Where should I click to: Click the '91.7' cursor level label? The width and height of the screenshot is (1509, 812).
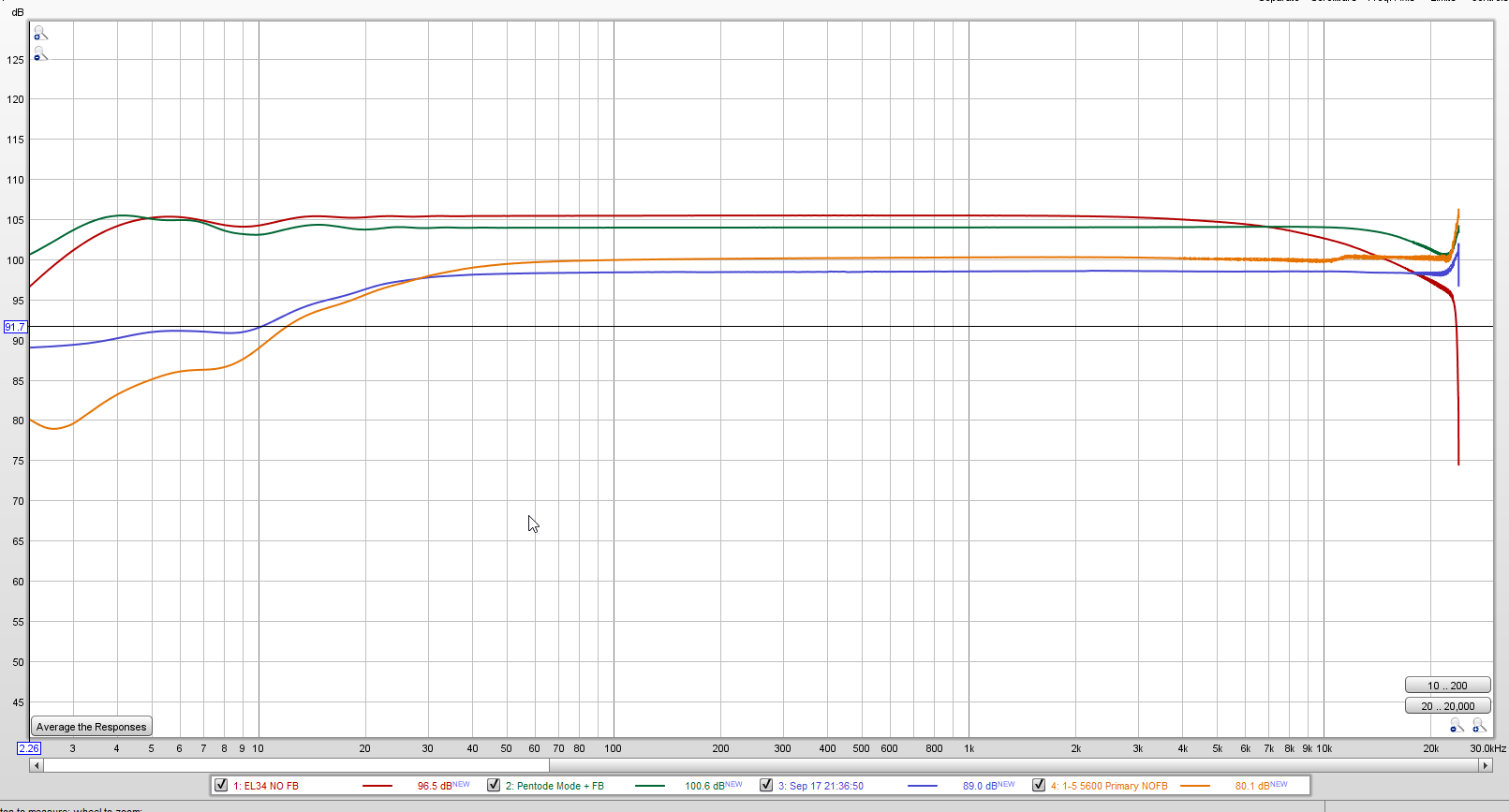pyautogui.click(x=15, y=327)
